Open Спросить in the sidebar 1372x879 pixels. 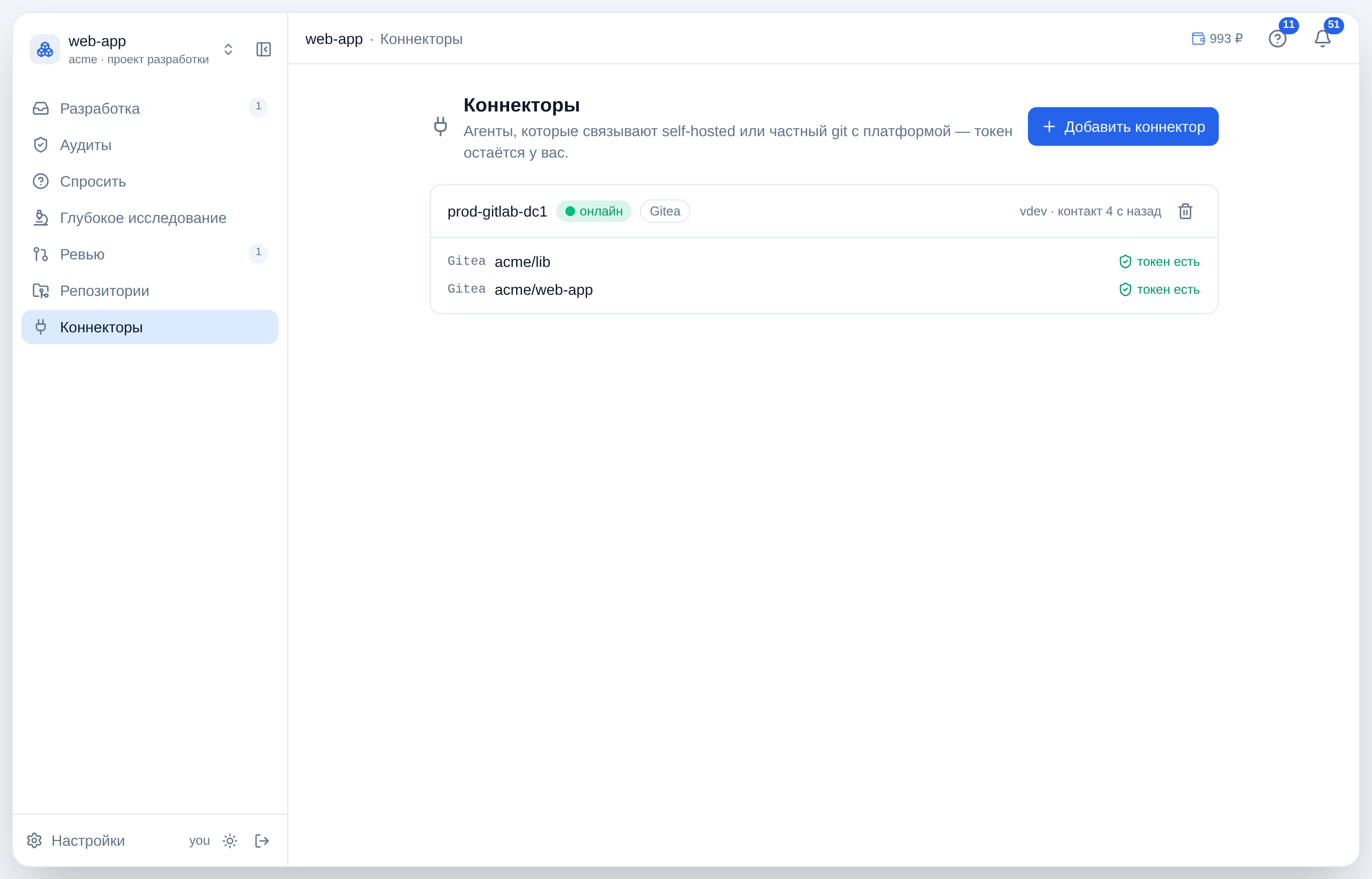(x=150, y=182)
